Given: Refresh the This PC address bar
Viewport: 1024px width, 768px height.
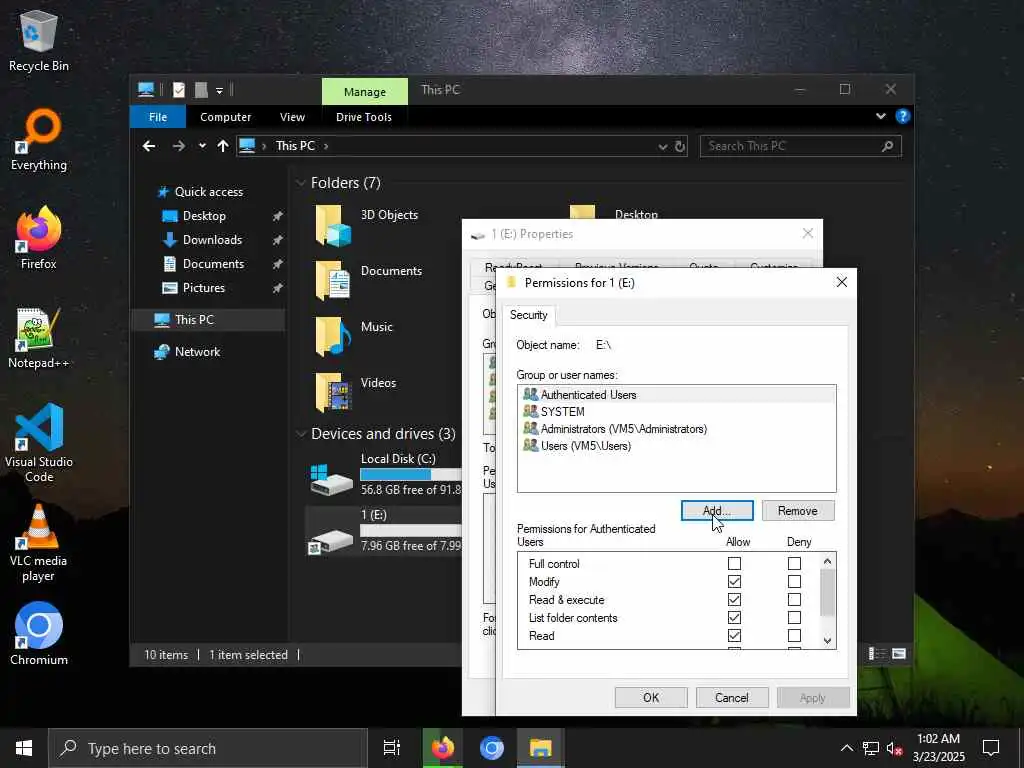Looking at the screenshot, I should 680,146.
